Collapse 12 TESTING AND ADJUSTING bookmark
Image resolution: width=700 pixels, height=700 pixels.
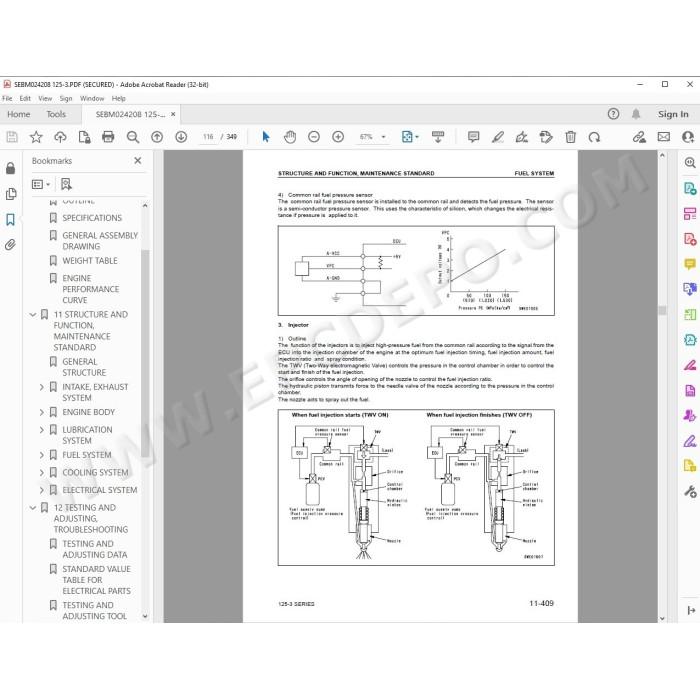pos(33,508)
